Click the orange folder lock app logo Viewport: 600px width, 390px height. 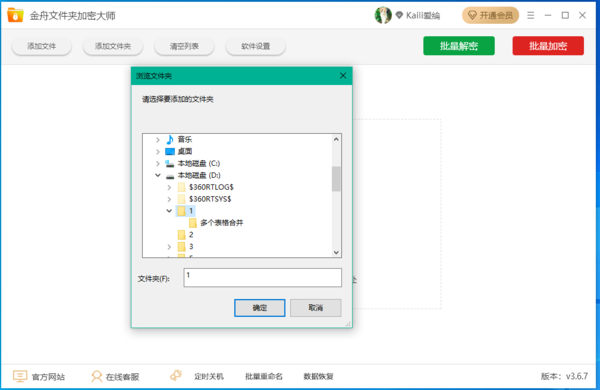tap(15, 15)
